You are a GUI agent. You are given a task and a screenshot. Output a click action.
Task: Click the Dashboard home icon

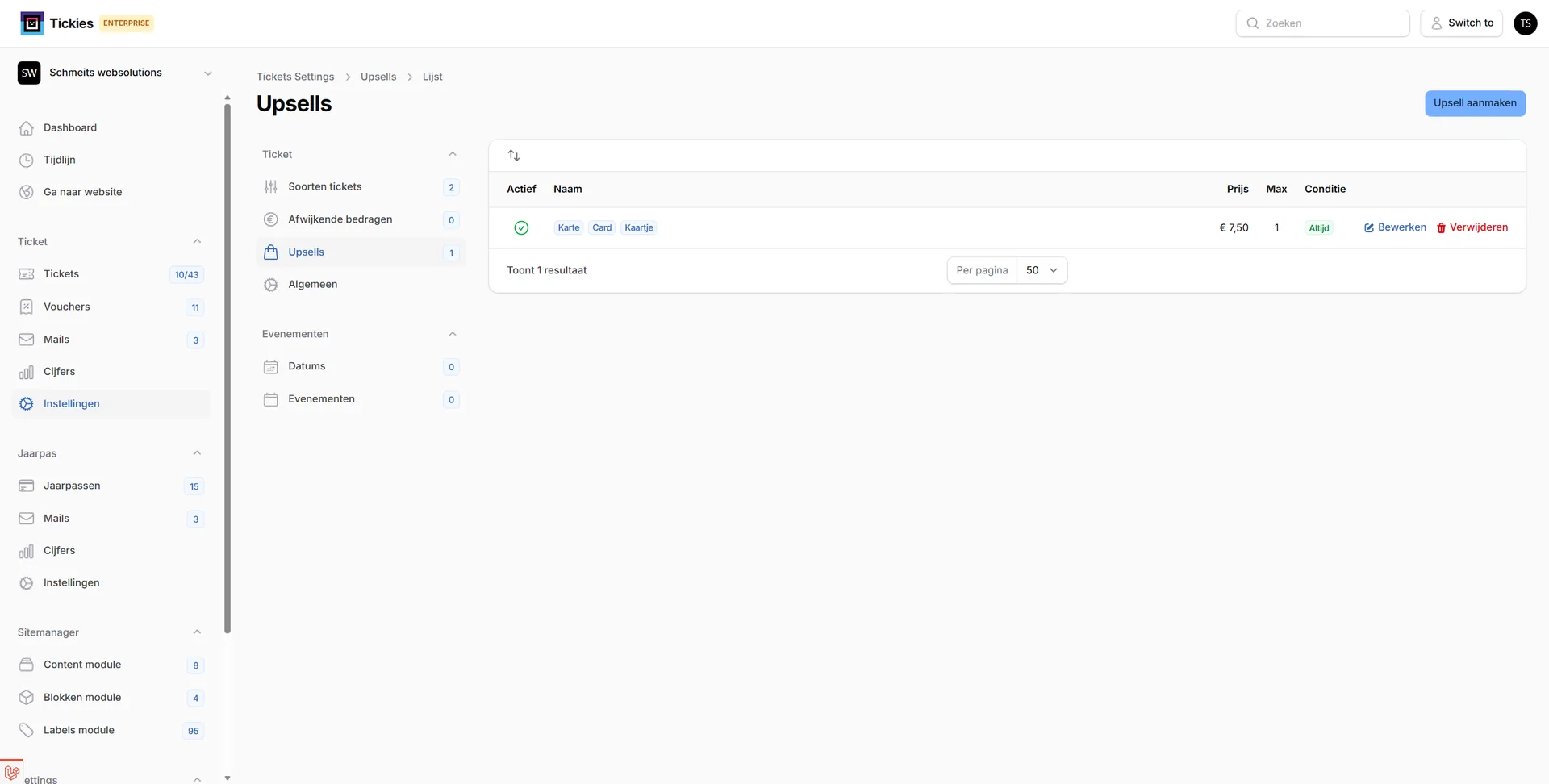click(x=27, y=128)
